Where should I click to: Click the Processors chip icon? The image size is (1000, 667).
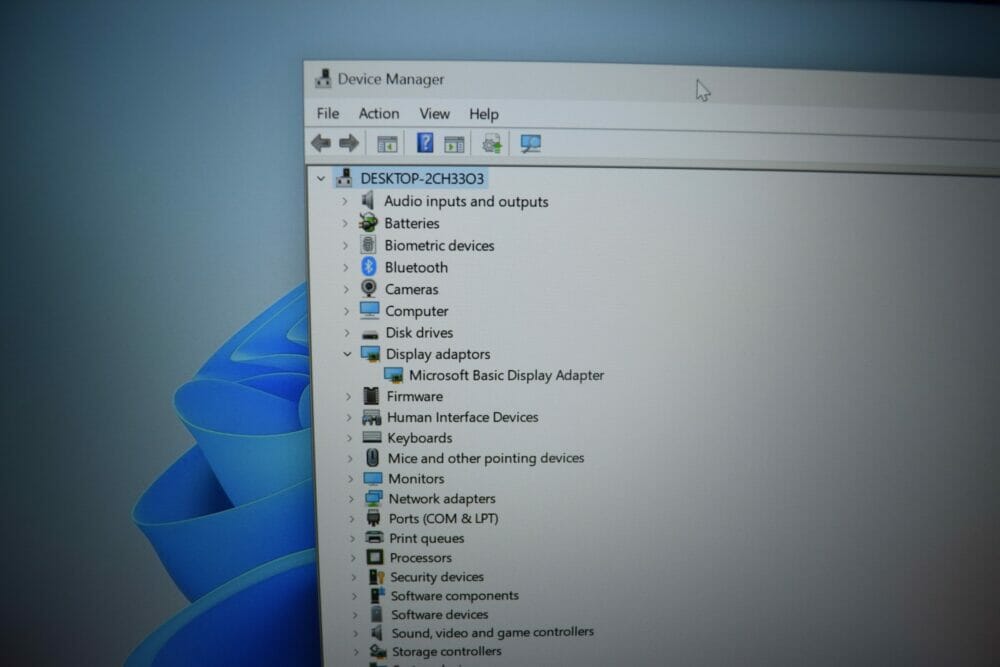click(x=374, y=557)
